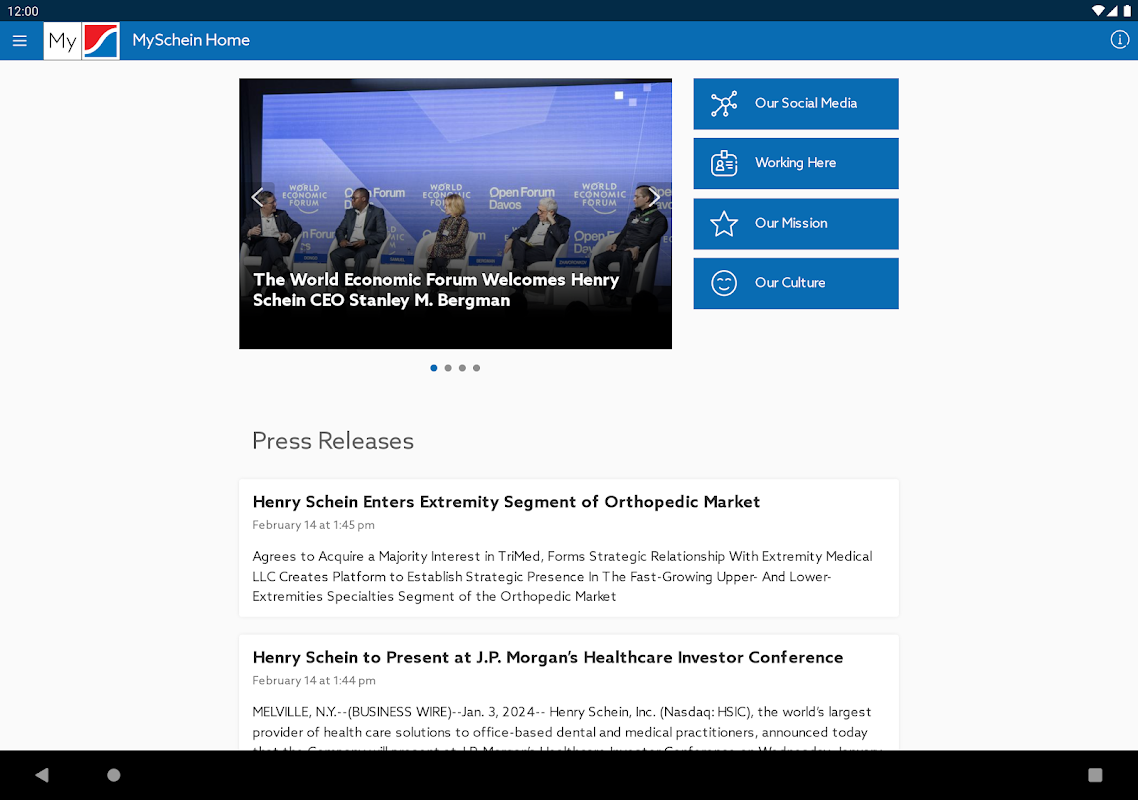Viewport: 1138px width, 800px height.
Task: Click 'February 14 at 1:44 pm' timestamp
Action: [314, 680]
